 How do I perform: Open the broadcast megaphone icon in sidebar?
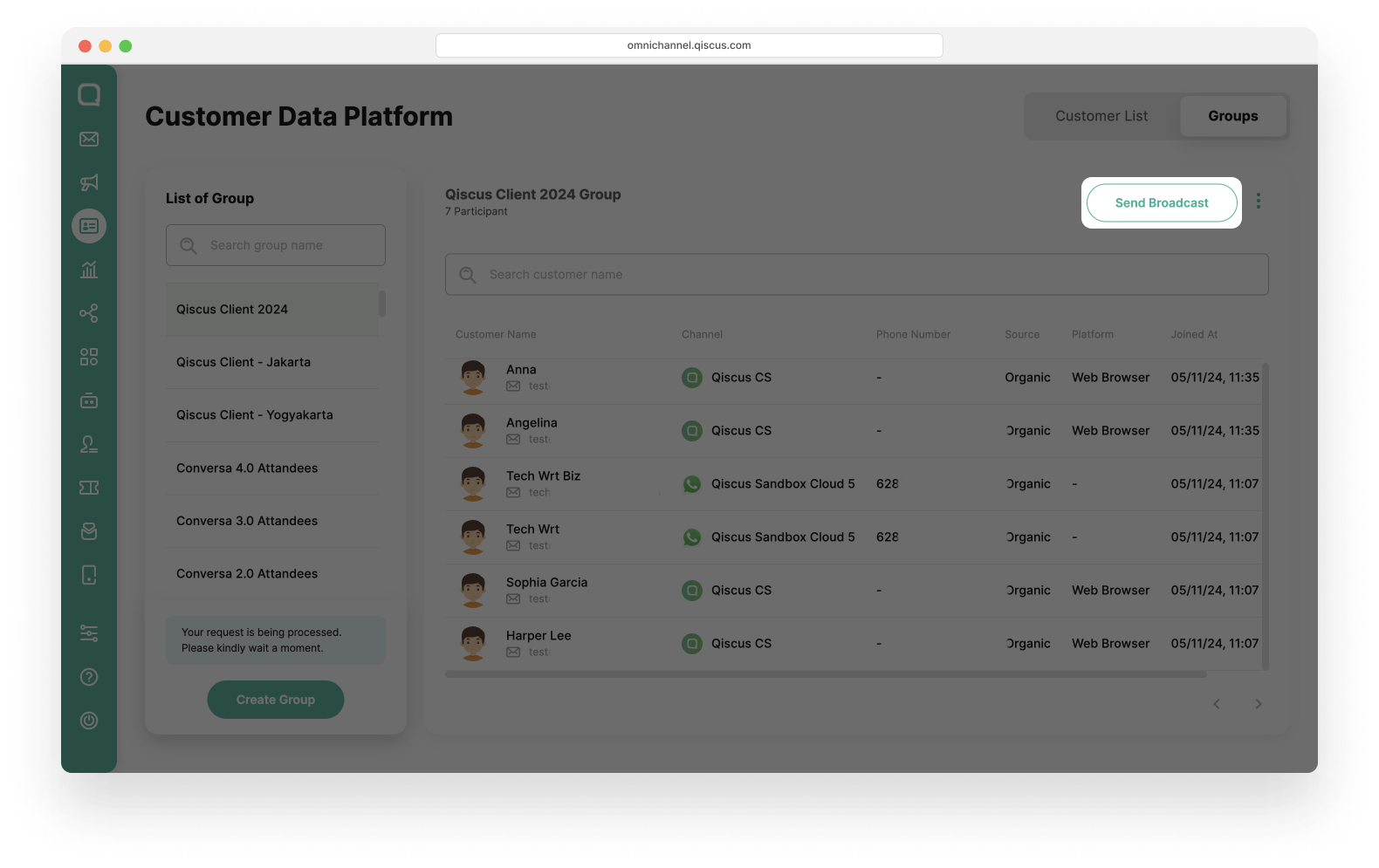tap(89, 182)
